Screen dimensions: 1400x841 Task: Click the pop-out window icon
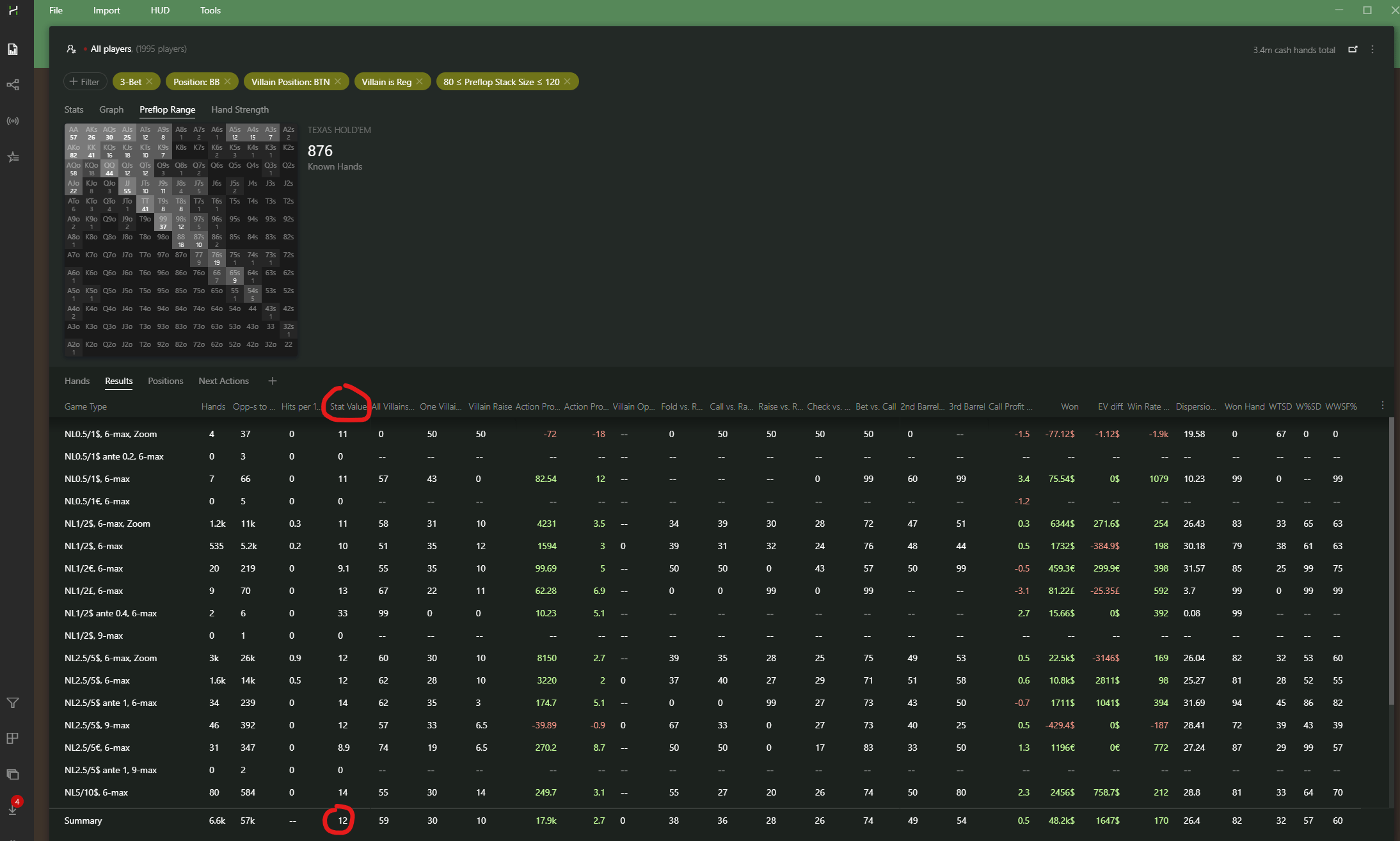coord(1353,49)
